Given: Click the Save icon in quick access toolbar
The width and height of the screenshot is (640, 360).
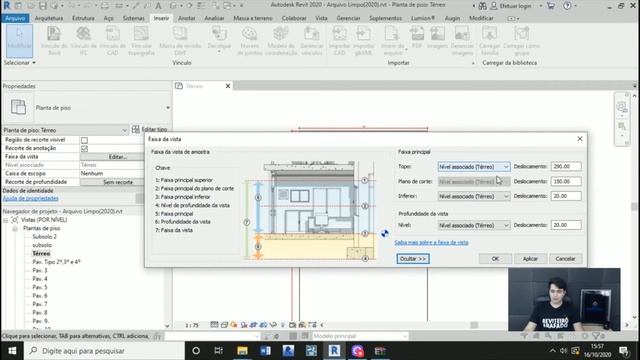Looking at the screenshot, I should 42,6.
